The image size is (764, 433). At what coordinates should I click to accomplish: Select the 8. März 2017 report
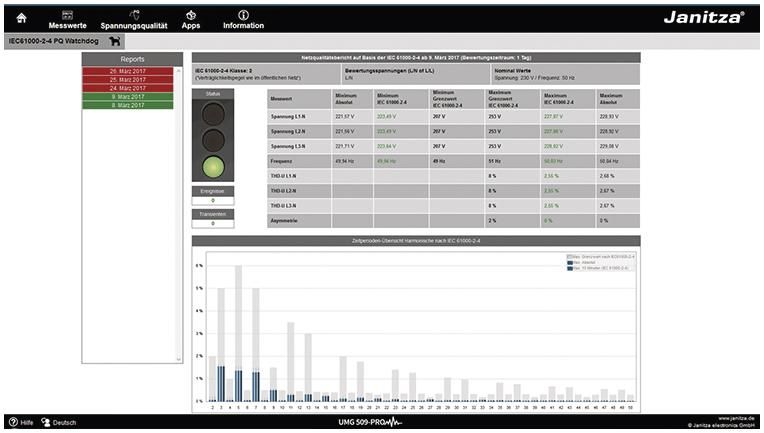128,104
